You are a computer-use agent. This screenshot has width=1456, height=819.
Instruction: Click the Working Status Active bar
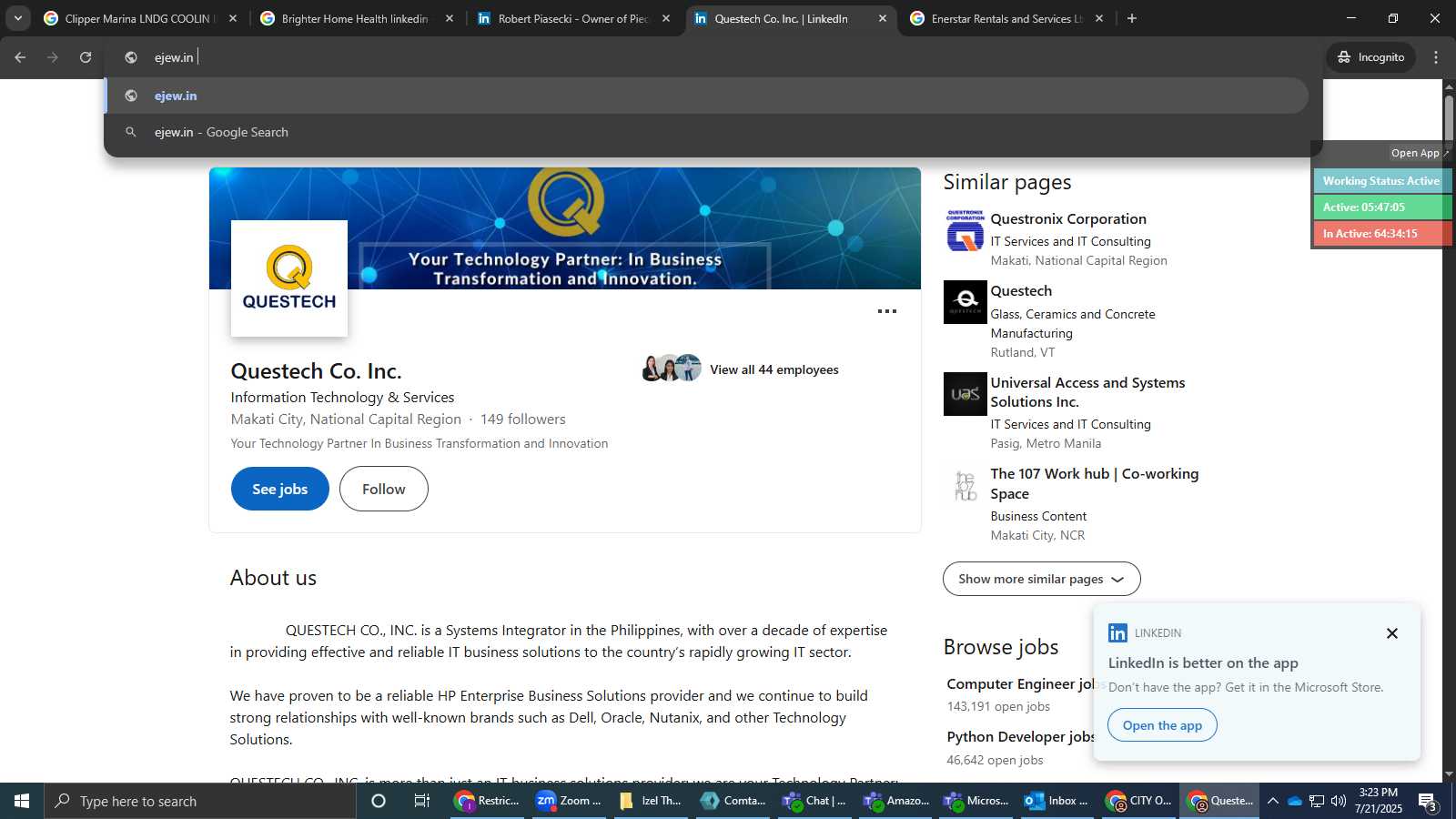point(1381,181)
